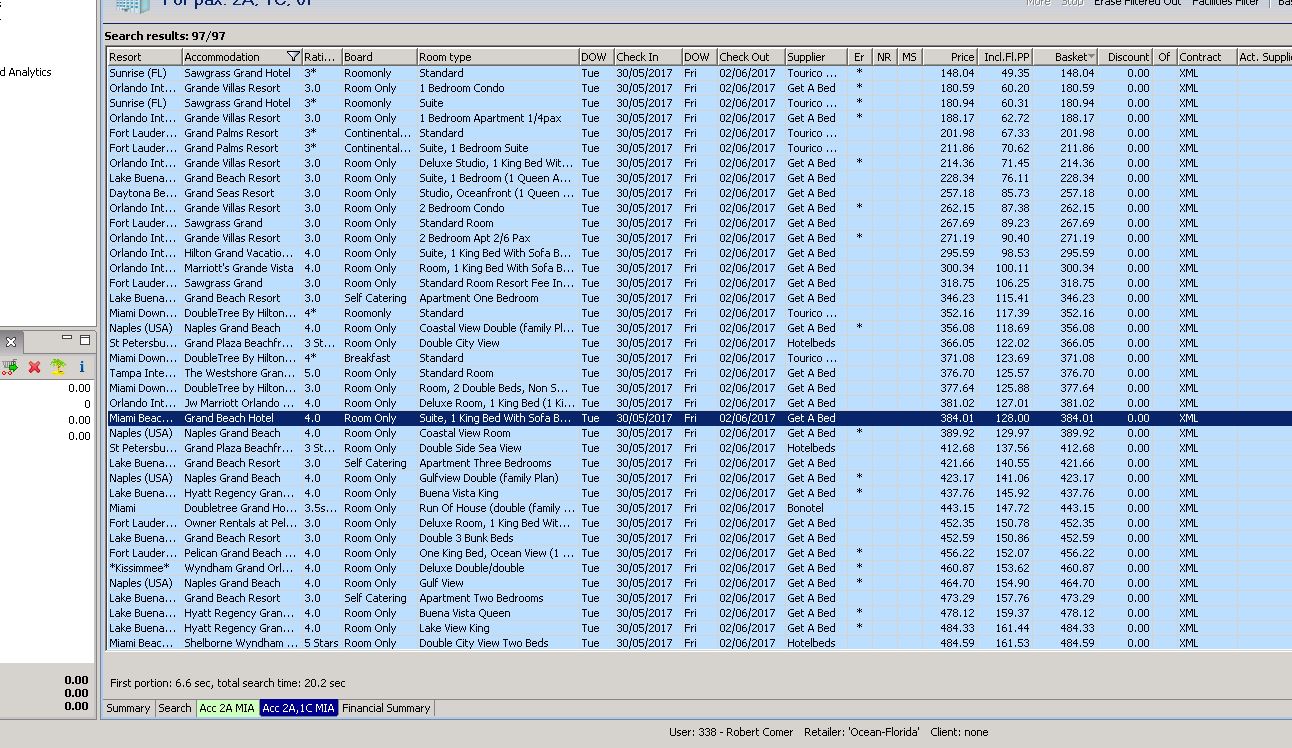Sort by the Resort column header
This screenshot has height=748, width=1292.
click(144, 57)
